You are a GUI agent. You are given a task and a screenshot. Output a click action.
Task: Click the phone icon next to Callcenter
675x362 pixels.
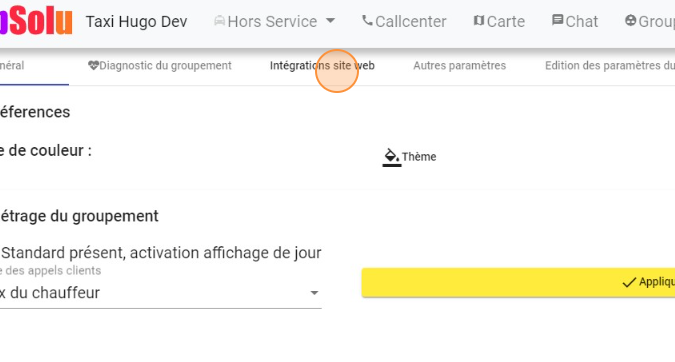(367, 20)
